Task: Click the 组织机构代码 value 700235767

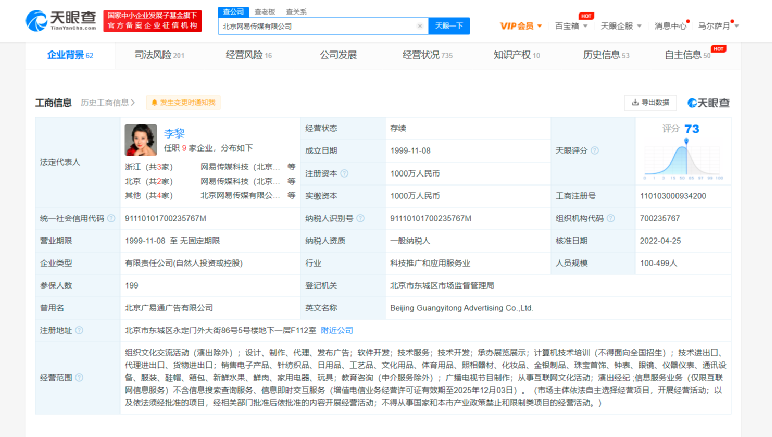Action: point(660,218)
